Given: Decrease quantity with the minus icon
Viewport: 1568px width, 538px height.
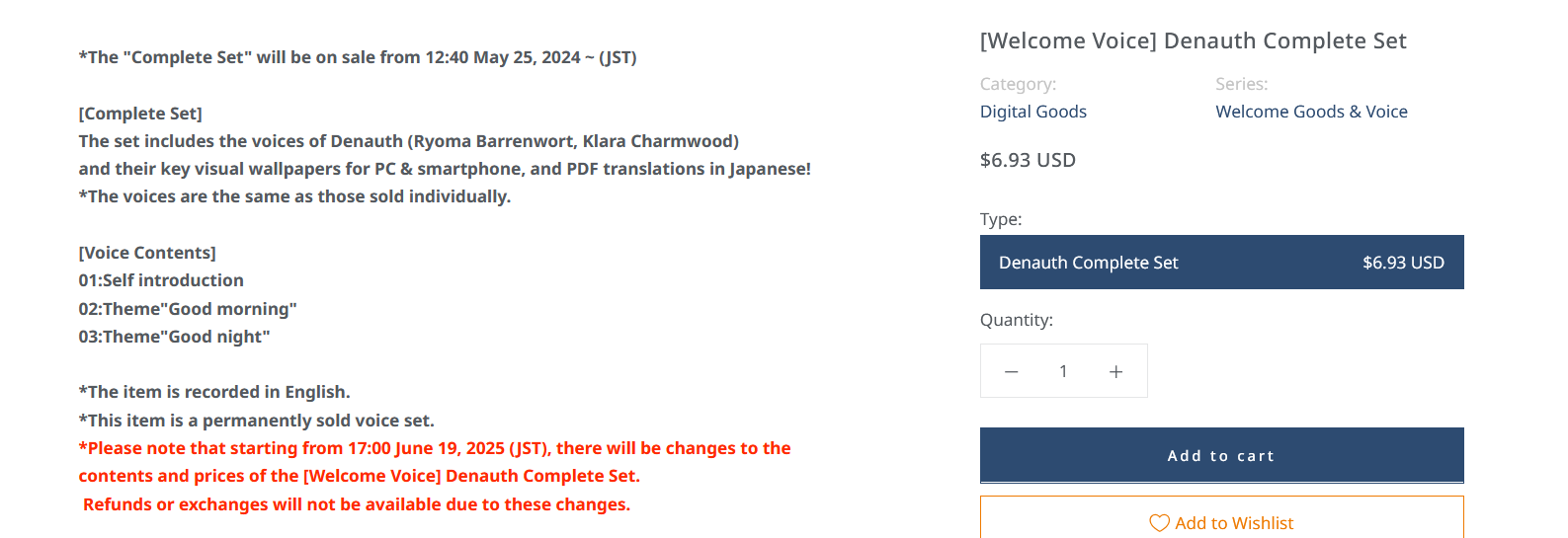Looking at the screenshot, I should [1011, 372].
